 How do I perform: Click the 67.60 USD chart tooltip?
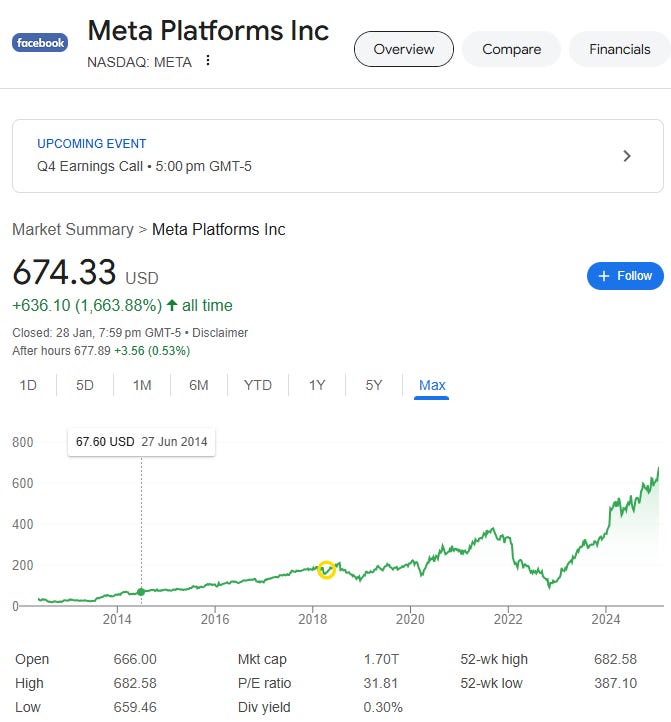coord(141,441)
